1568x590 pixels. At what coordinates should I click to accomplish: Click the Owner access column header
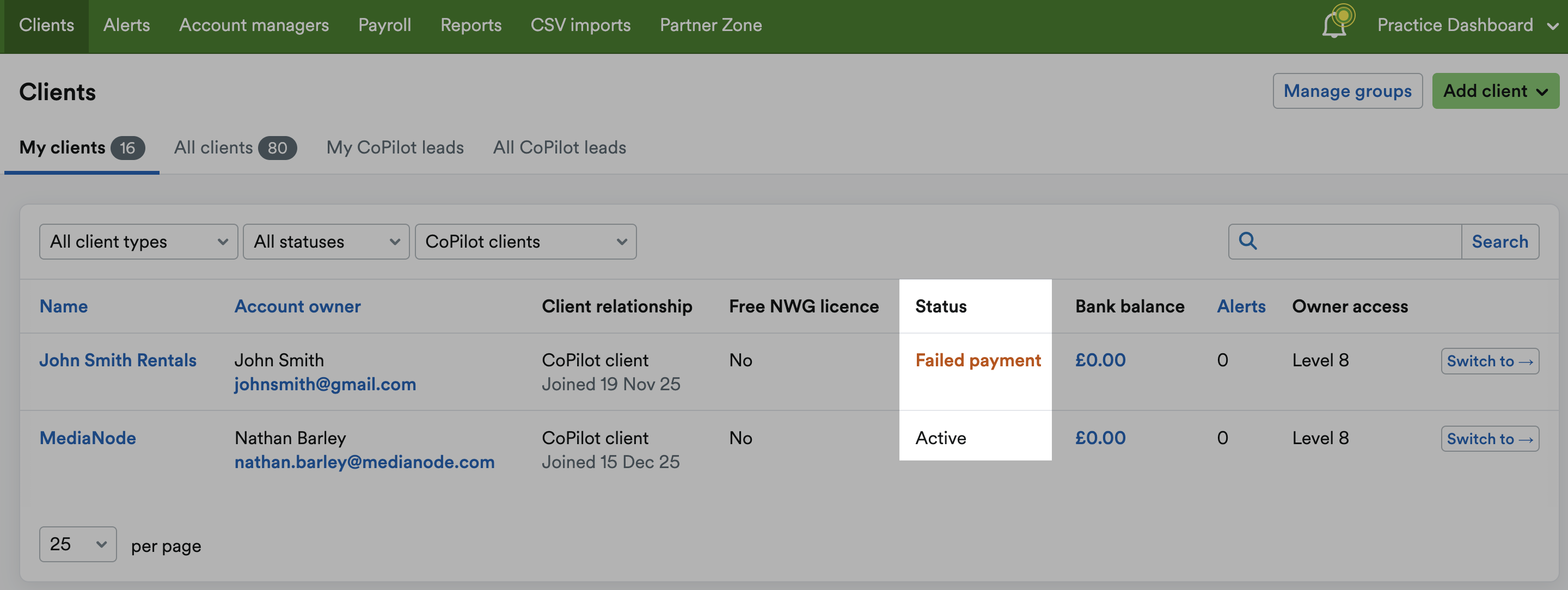[x=1350, y=306]
